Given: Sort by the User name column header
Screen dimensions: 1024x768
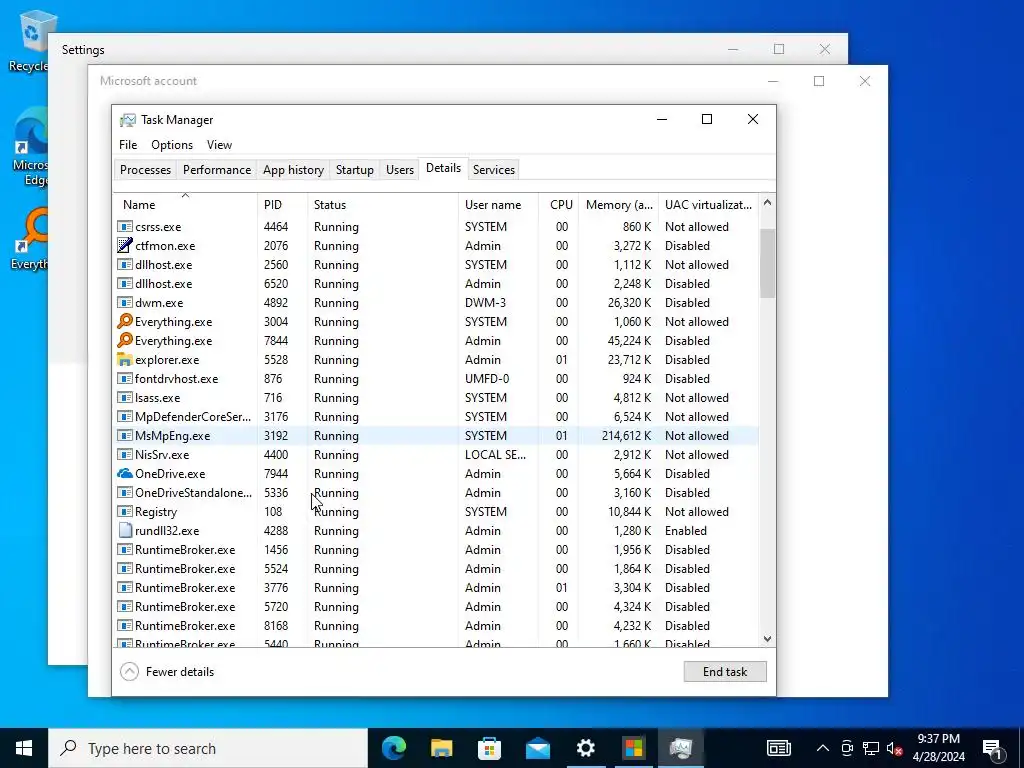Looking at the screenshot, I should tap(498, 204).
